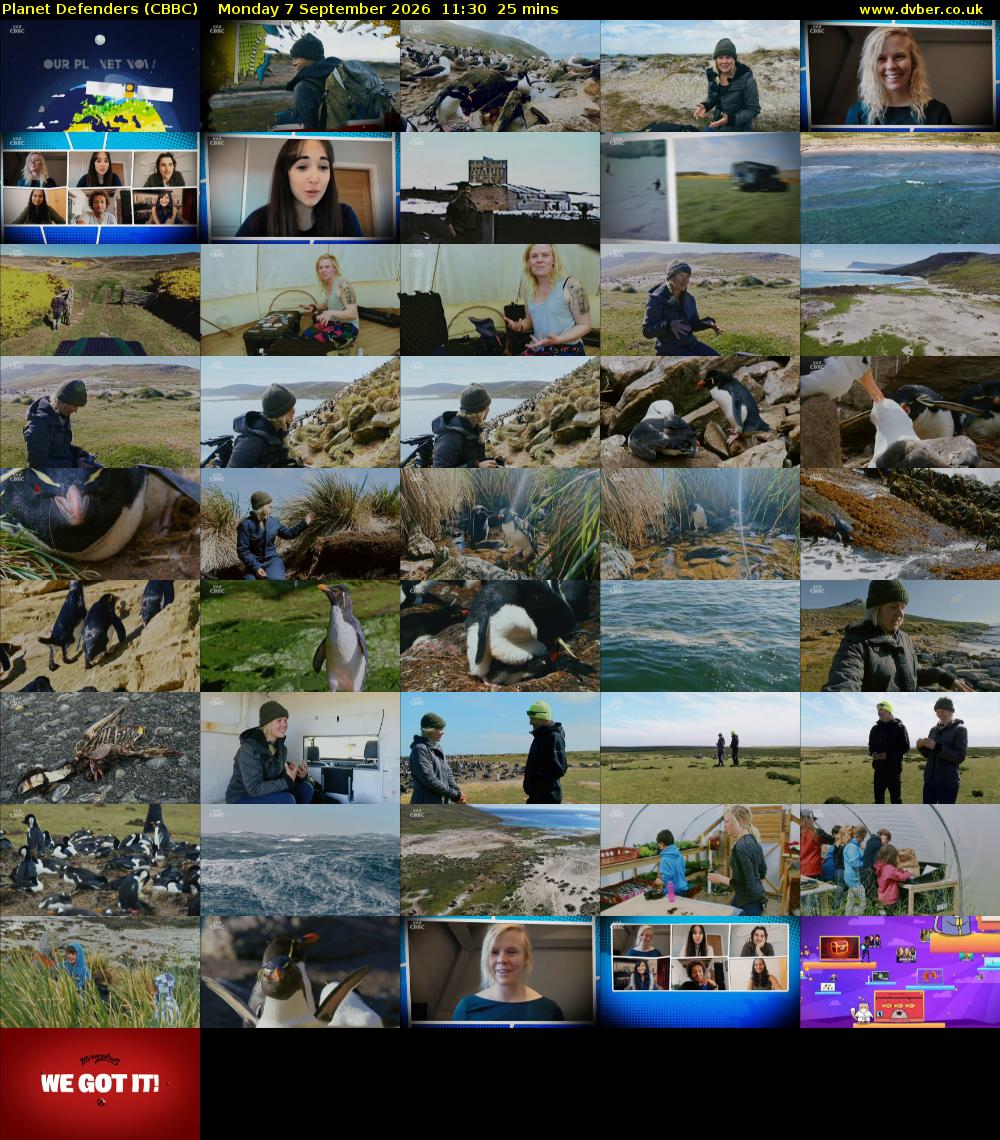Open the children in tall grass frame
Screen dimensions: 1000x1140
(x=100, y=971)
